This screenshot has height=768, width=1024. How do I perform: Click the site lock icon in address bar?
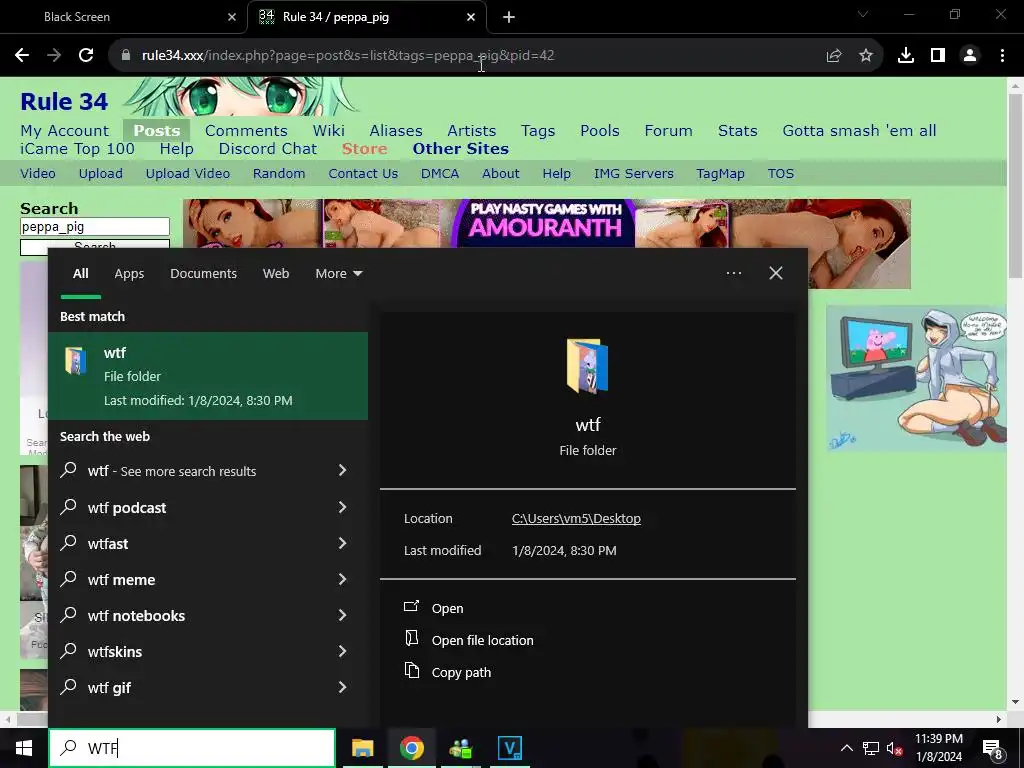point(126,56)
